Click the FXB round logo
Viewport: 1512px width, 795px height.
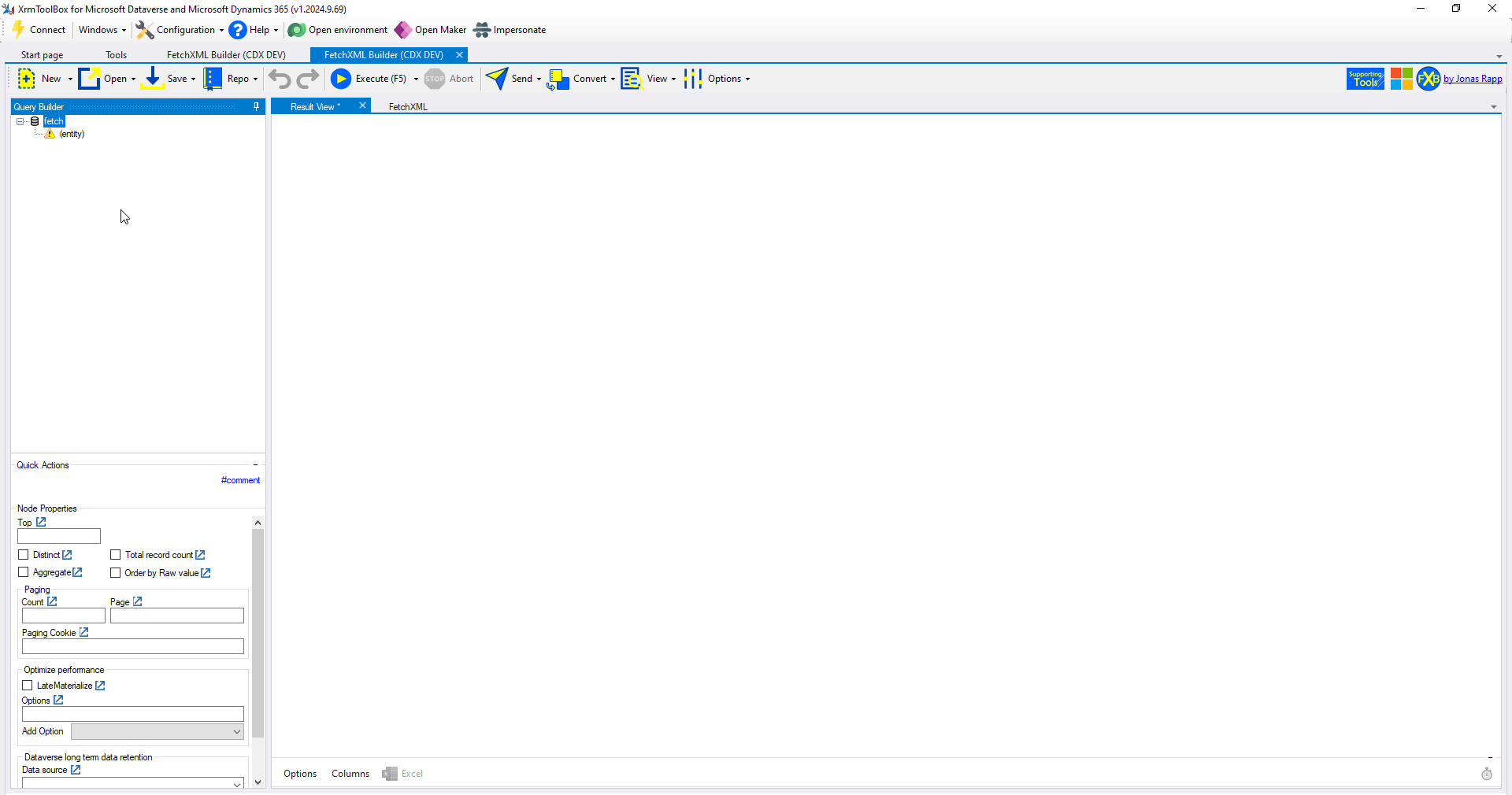pyautogui.click(x=1429, y=79)
